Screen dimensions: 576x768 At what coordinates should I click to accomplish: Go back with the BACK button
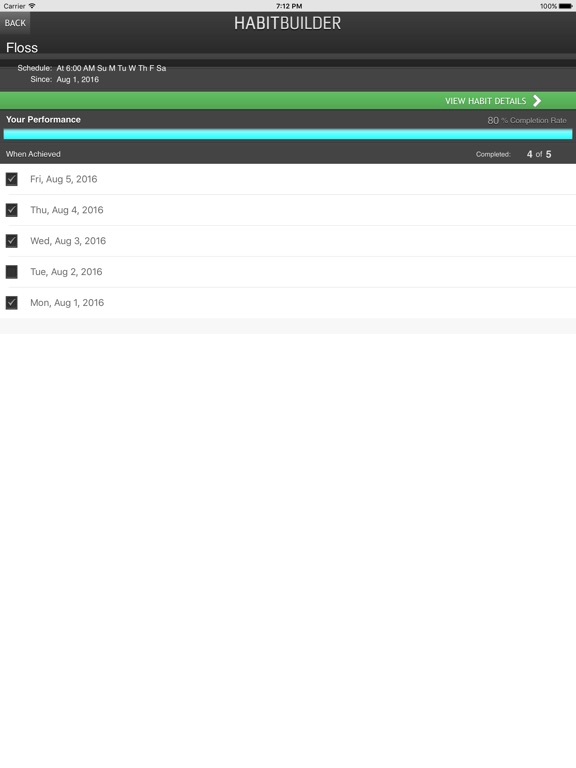click(15, 23)
